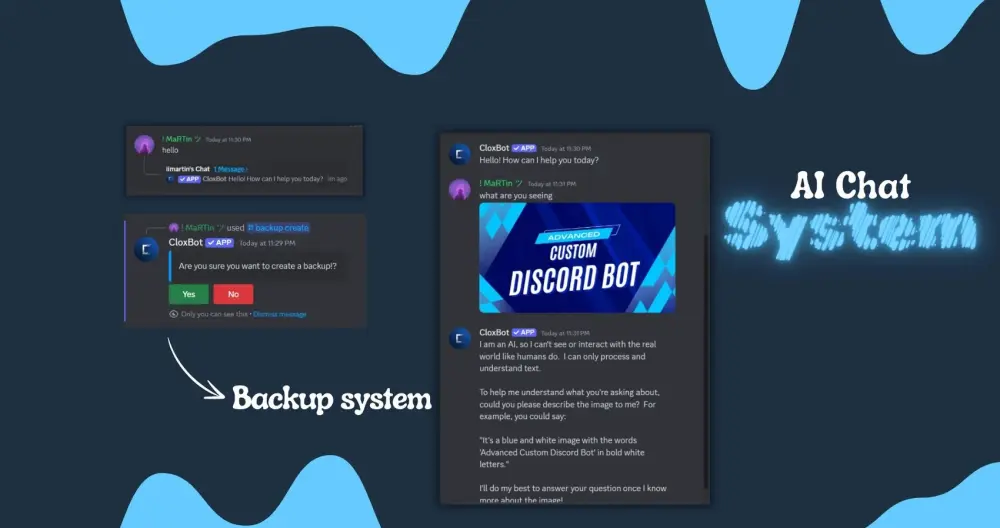Open MaRTin's purple avatar next to 'hello'
Image resolution: width=1000 pixels, height=528 pixels.
pyautogui.click(x=144, y=145)
